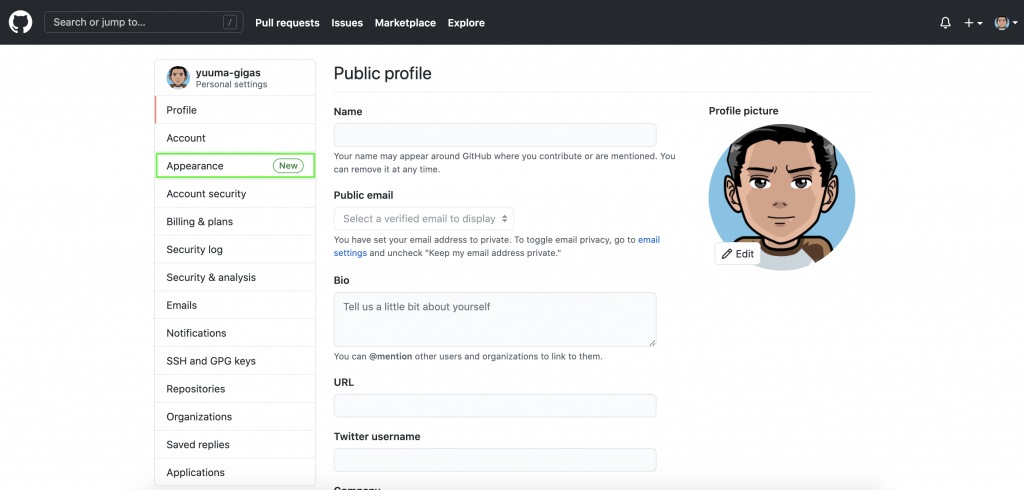Image resolution: width=1024 pixels, height=490 pixels.
Task: Go to Issues in top navigation
Action: (x=347, y=23)
